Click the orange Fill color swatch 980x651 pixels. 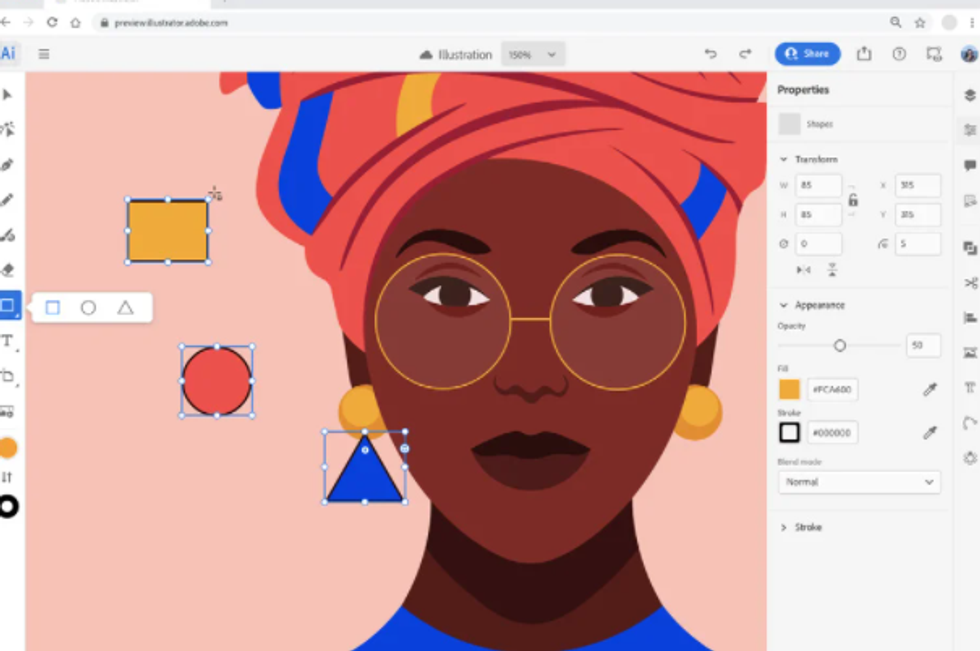pos(789,390)
